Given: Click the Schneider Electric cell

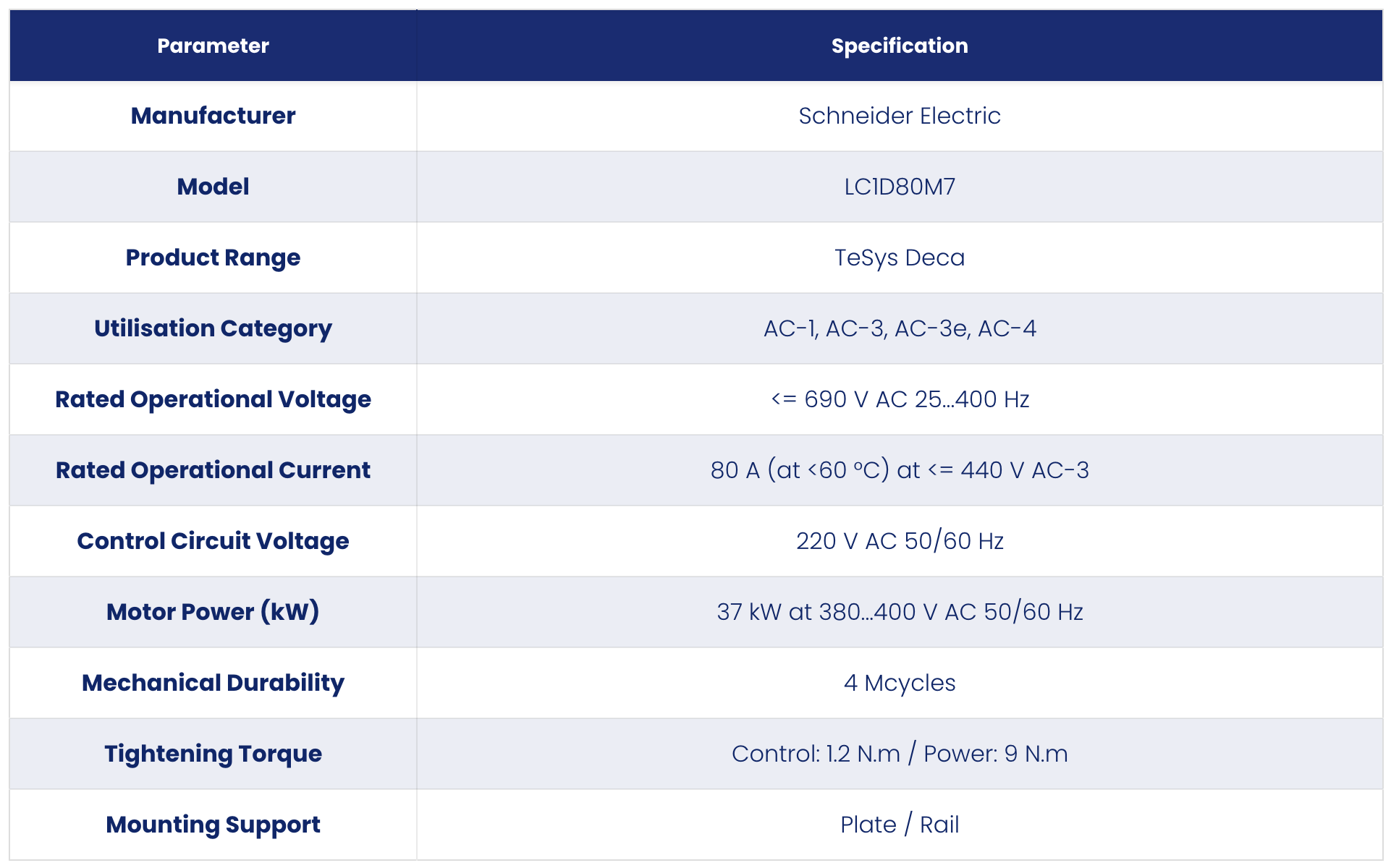Looking at the screenshot, I should (x=899, y=116).
